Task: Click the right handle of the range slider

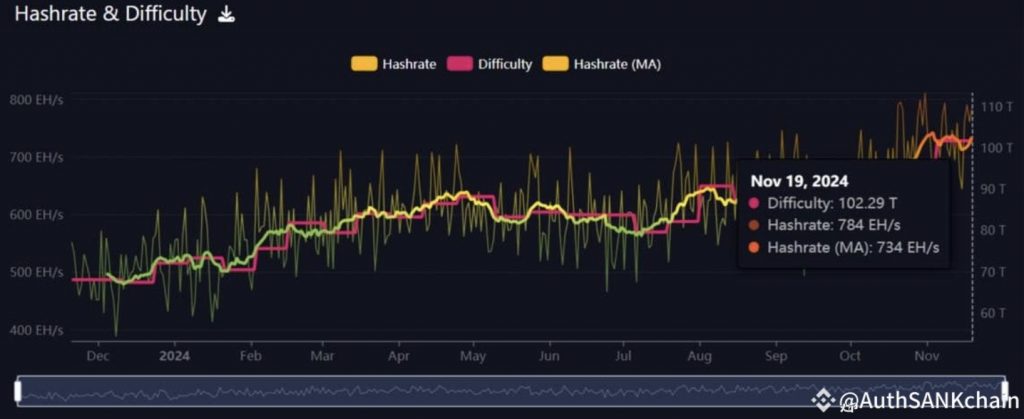Action: click(x=1006, y=389)
